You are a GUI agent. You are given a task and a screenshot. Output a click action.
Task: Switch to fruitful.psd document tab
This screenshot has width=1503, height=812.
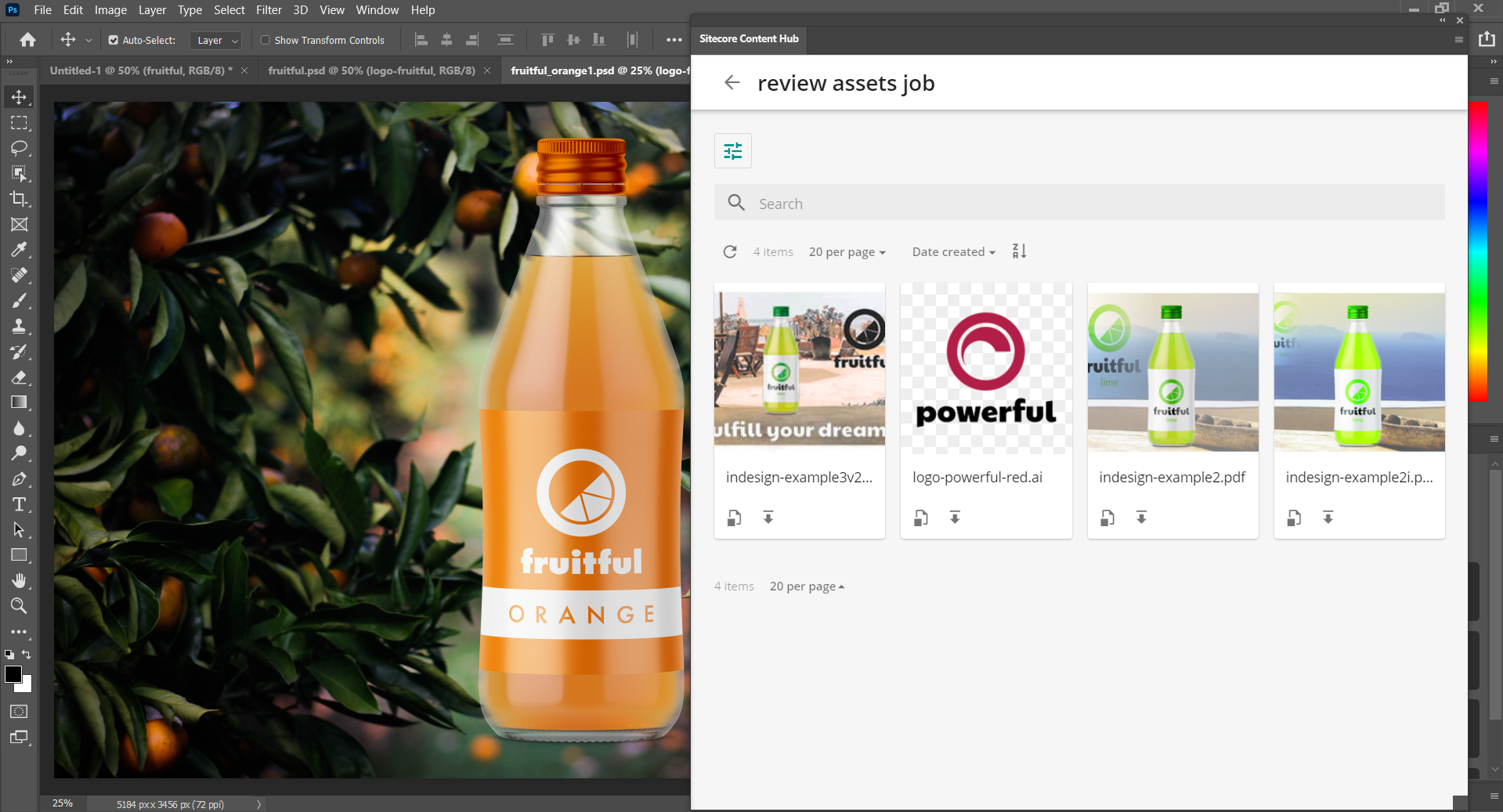pos(371,70)
